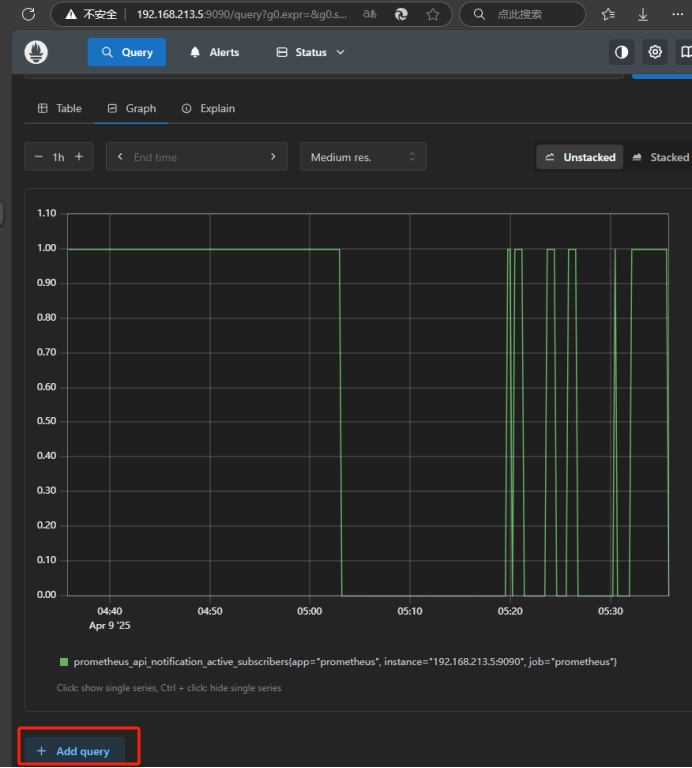
Task: Click the browser address bar URL
Action: (241, 14)
